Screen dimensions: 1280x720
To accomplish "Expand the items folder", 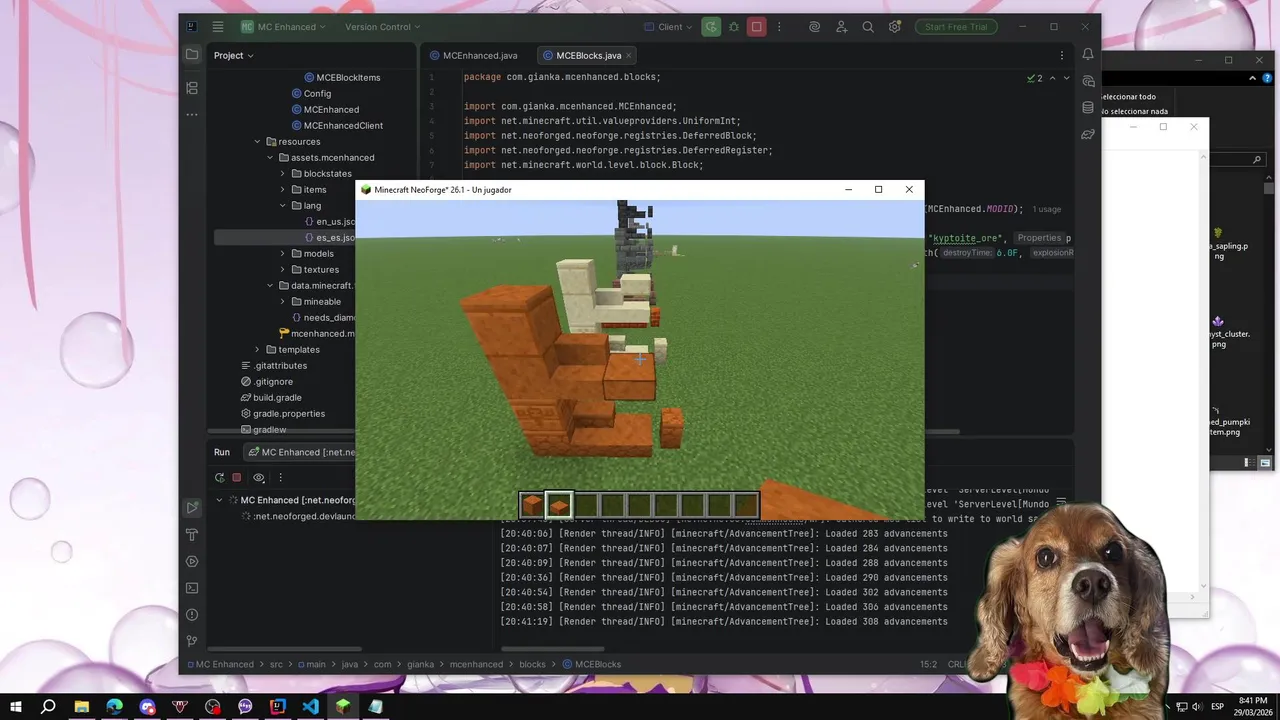I will coord(283,189).
